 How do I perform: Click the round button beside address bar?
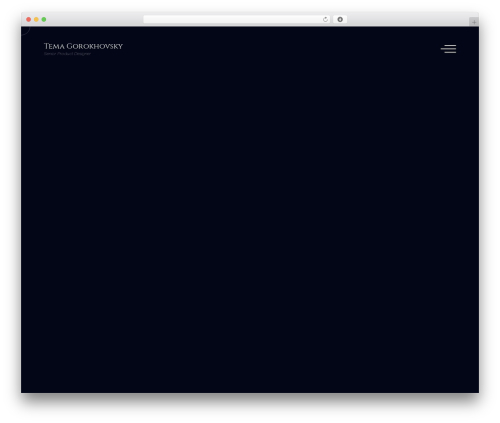pyautogui.click(x=340, y=19)
